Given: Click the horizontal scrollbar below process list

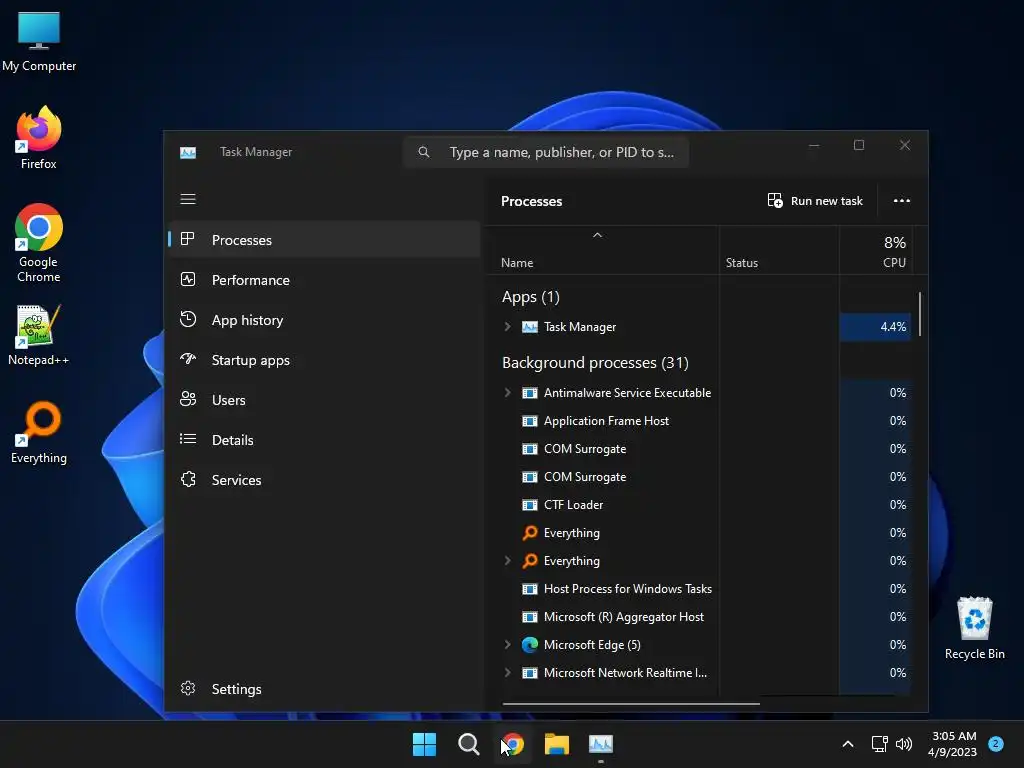Looking at the screenshot, I should (631, 704).
